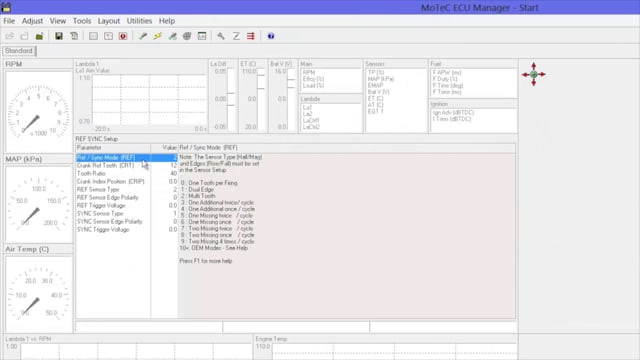640x360 pixels.
Task: Click the Z toolbar icon
Action: pyautogui.click(x=236, y=36)
